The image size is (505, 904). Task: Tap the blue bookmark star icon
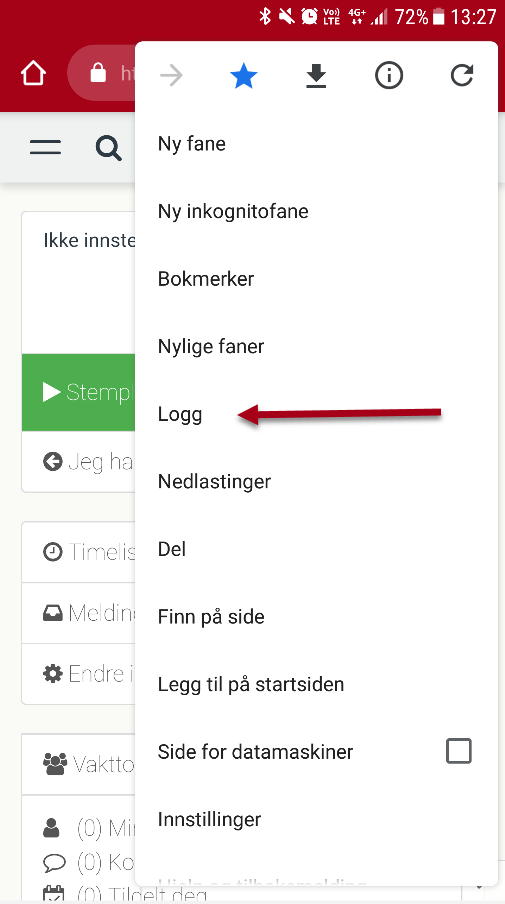tap(243, 76)
